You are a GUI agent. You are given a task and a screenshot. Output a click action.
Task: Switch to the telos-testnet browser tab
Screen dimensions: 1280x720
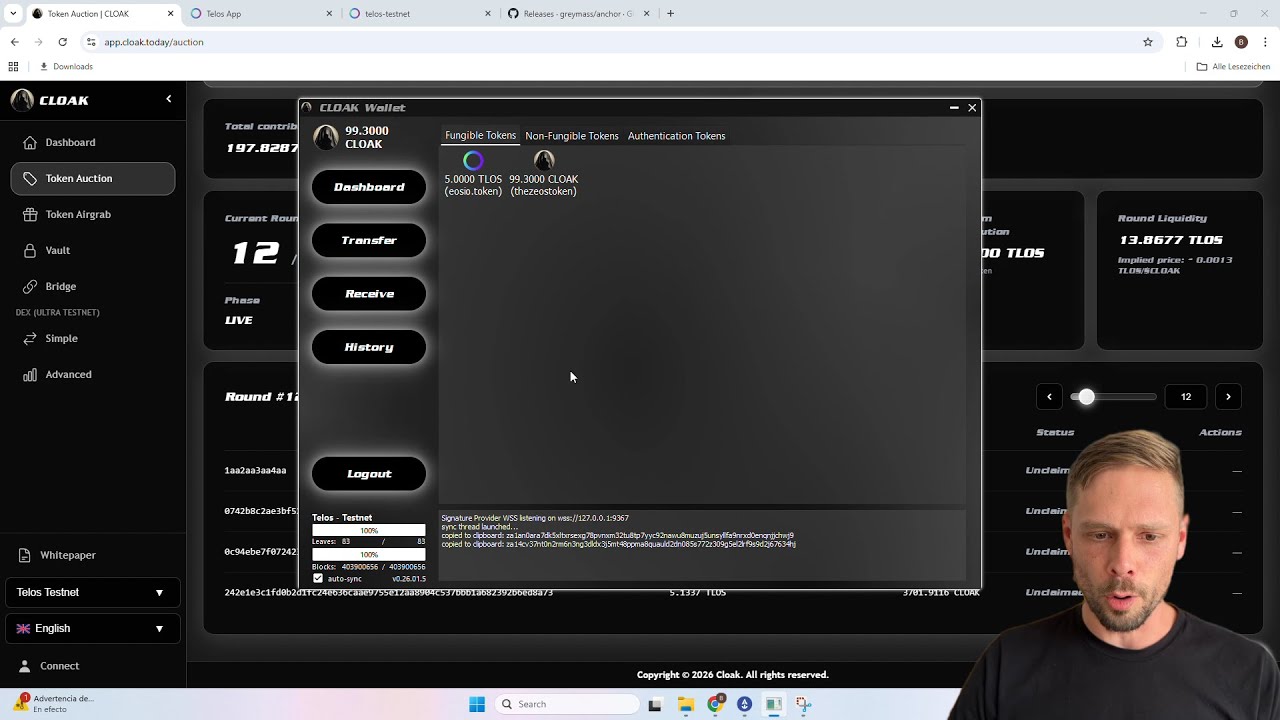[x=420, y=14]
